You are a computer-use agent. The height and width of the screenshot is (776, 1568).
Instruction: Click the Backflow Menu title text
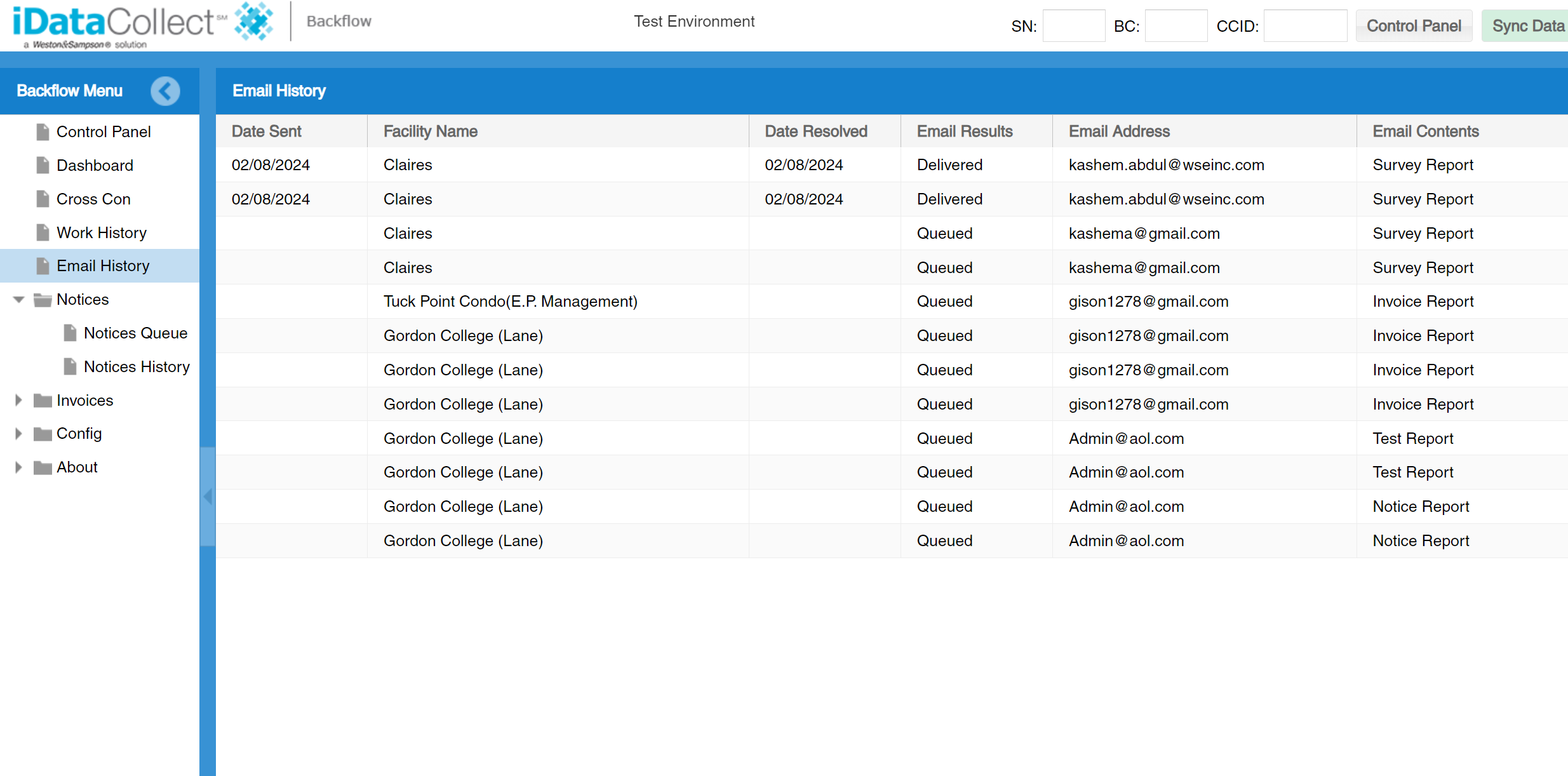[x=69, y=91]
